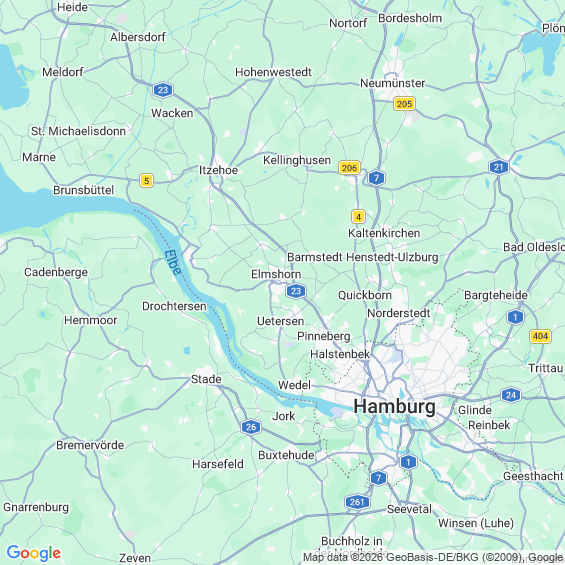Select the Itzehoe town label
The height and width of the screenshot is (565, 565).
pos(218,170)
